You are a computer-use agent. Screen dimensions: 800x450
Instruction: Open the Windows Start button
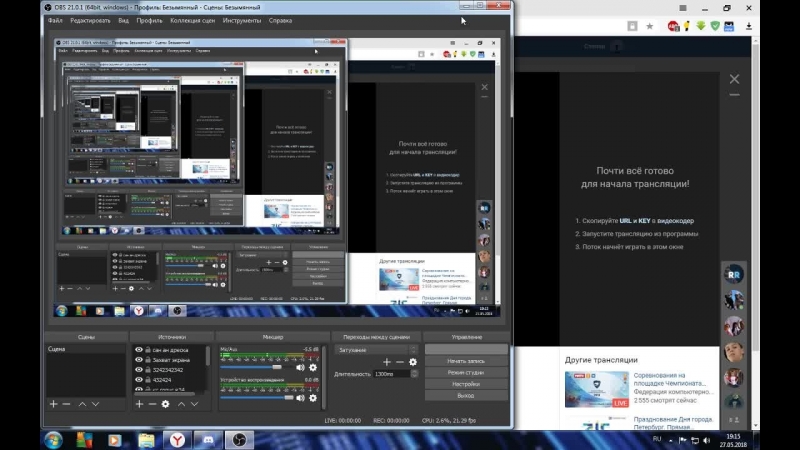53,440
